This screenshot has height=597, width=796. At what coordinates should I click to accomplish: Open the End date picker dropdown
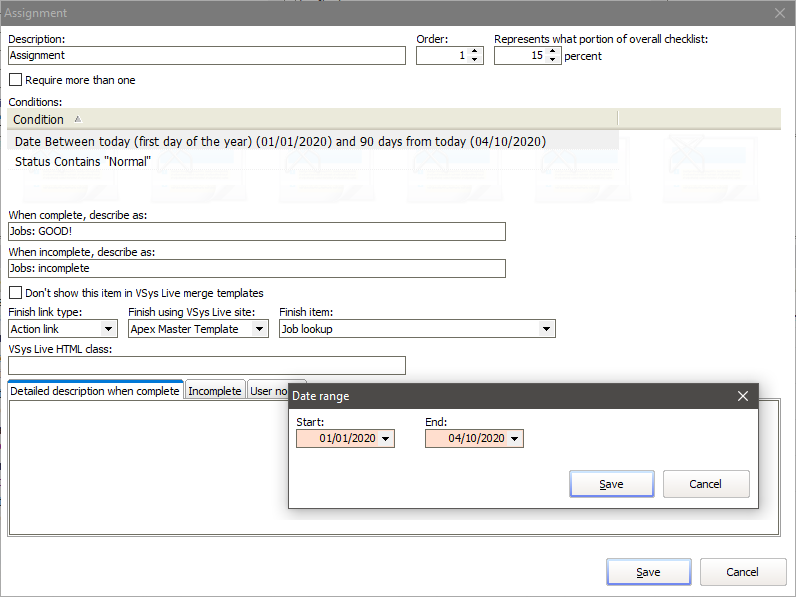click(x=515, y=439)
